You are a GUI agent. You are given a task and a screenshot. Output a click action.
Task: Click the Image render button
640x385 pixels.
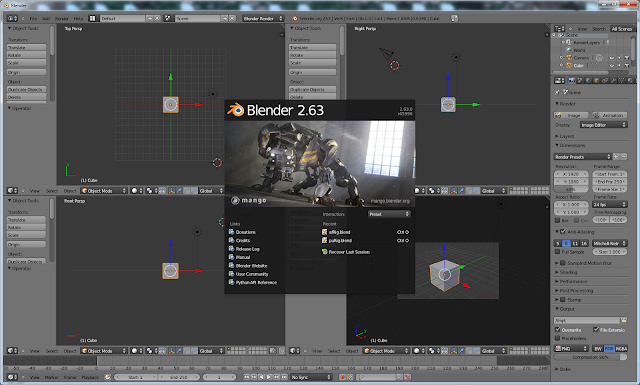pyautogui.click(x=571, y=116)
